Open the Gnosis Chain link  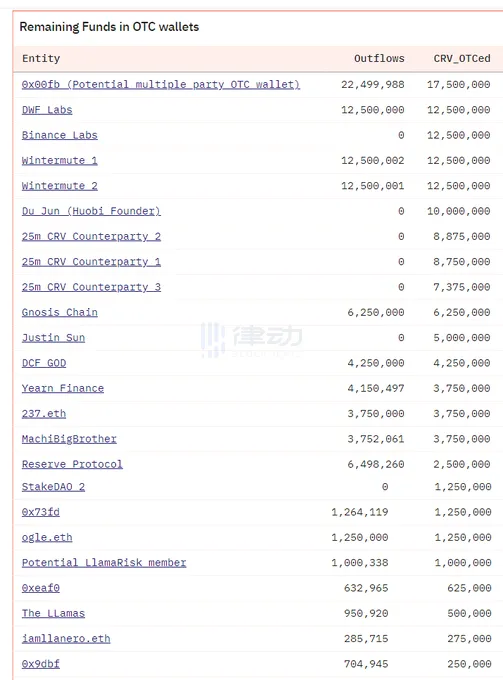coord(59,312)
